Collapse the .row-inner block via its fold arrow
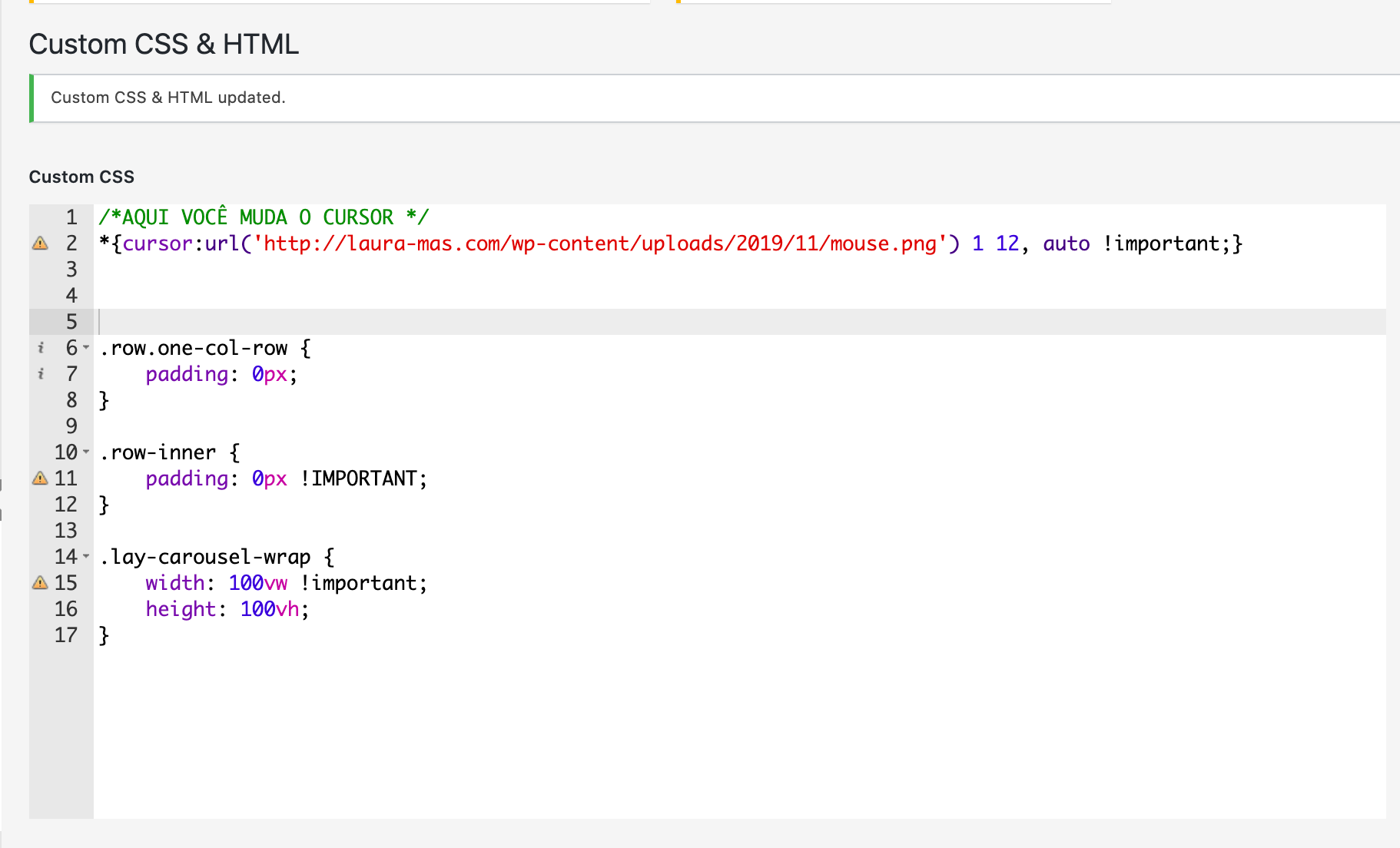Screen dimensions: 1400x848 tap(85, 452)
